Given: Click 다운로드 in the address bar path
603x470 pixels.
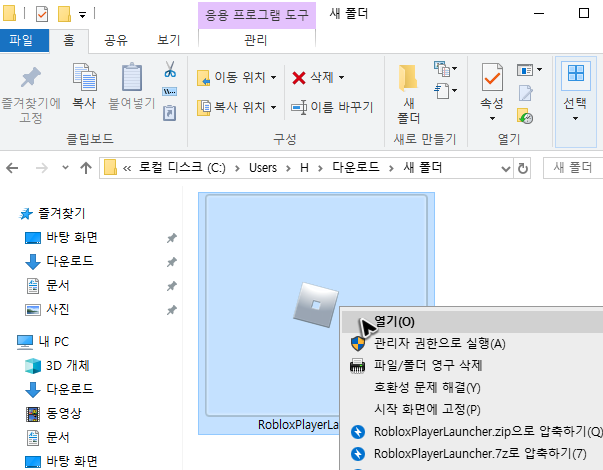Looking at the screenshot, I should [x=356, y=167].
